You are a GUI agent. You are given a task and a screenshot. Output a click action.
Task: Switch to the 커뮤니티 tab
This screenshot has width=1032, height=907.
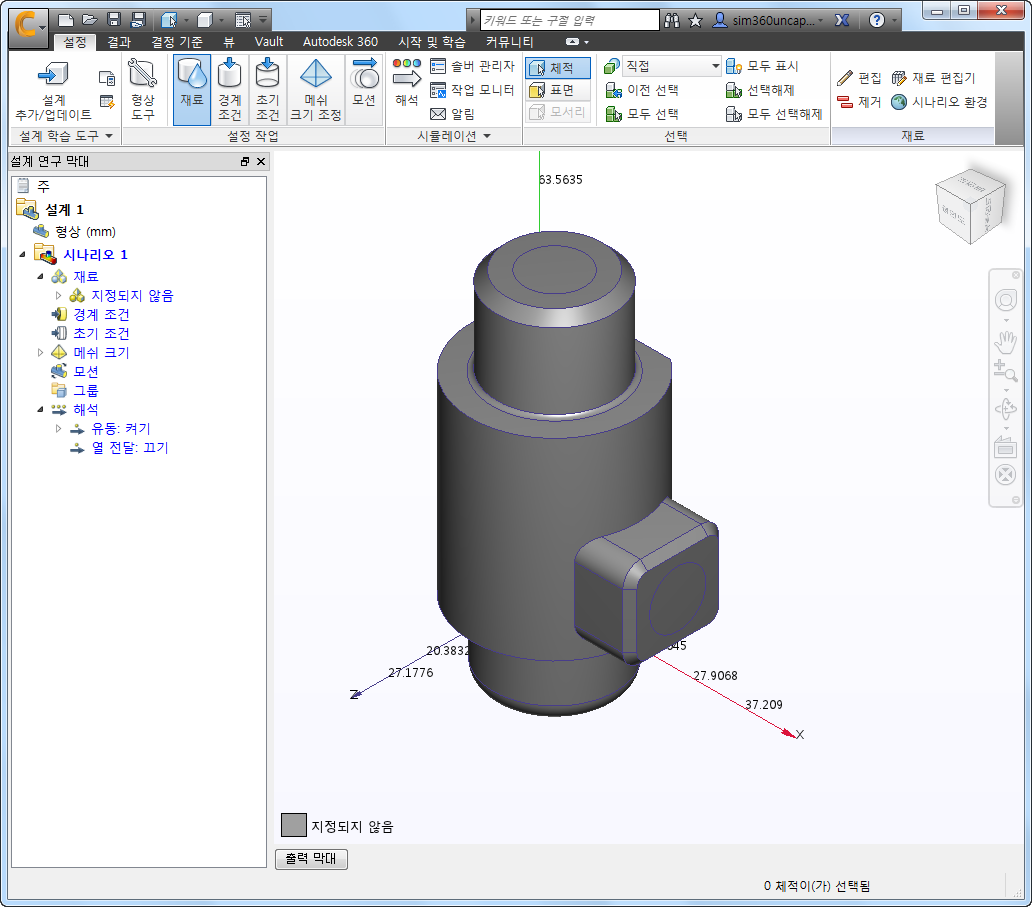click(509, 42)
